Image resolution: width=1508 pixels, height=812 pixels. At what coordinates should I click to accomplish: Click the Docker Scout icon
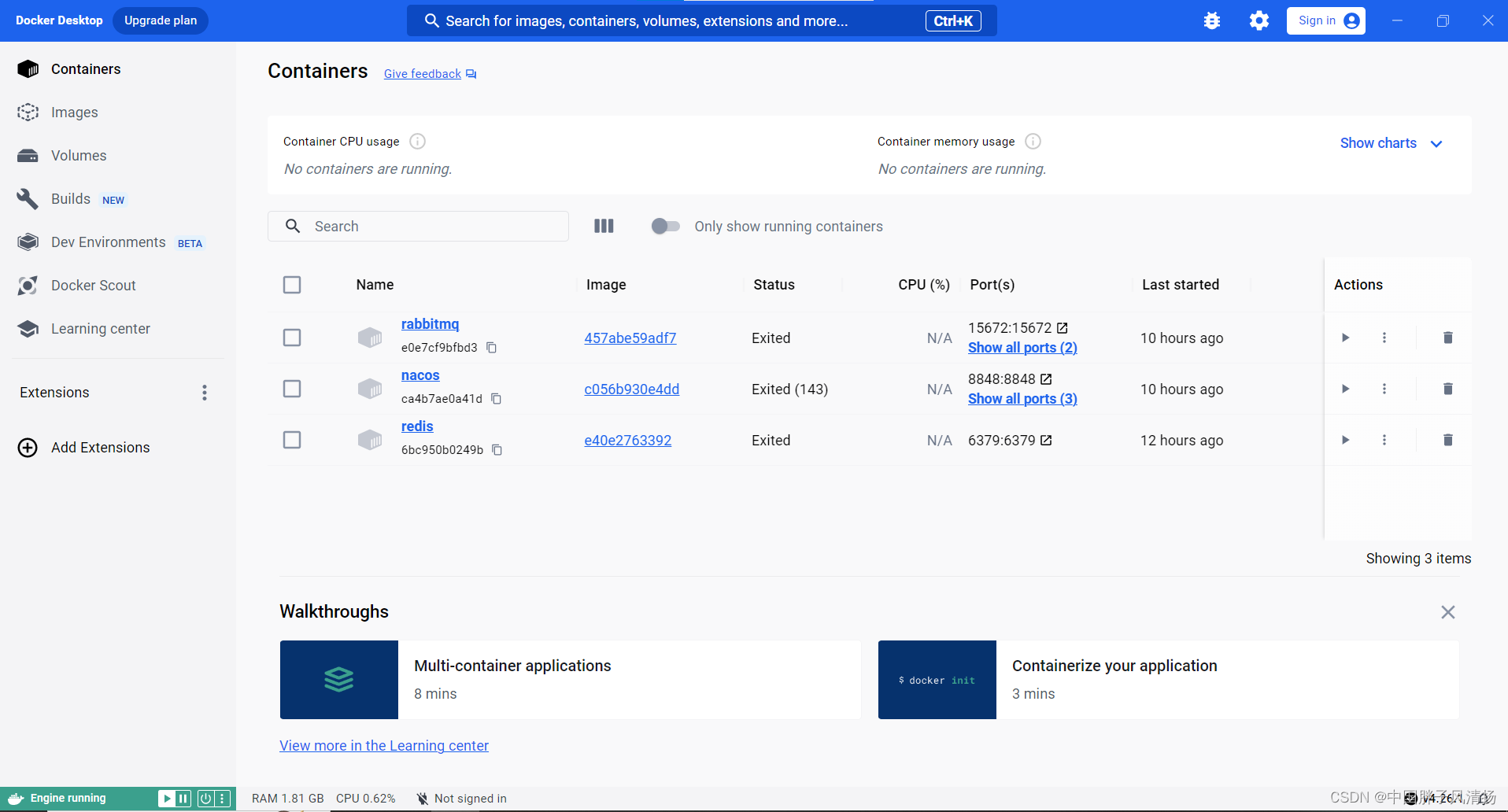tap(28, 286)
